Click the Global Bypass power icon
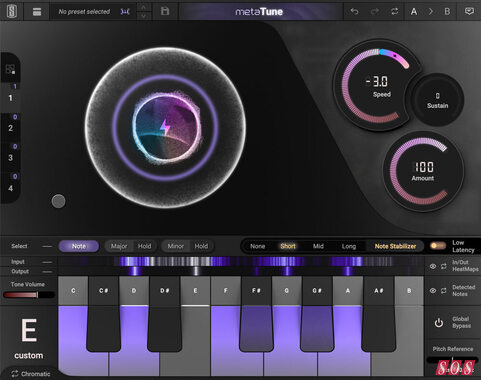The height and width of the screenshot is (380, 481). point(439,323)
